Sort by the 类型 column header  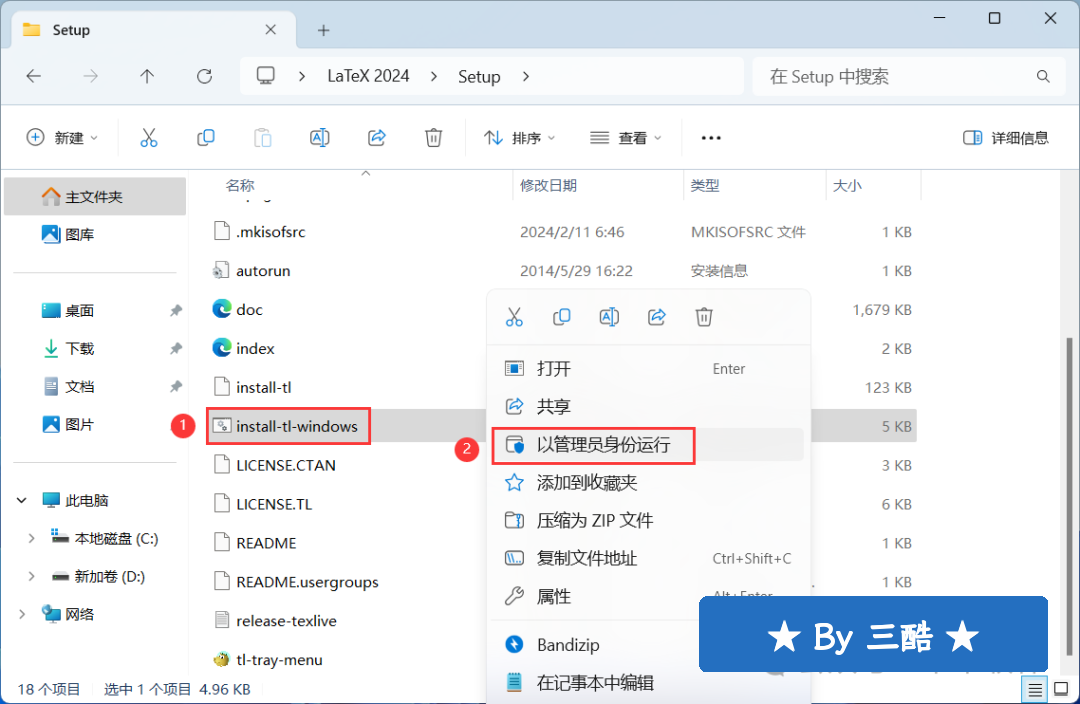pos(705,185)
